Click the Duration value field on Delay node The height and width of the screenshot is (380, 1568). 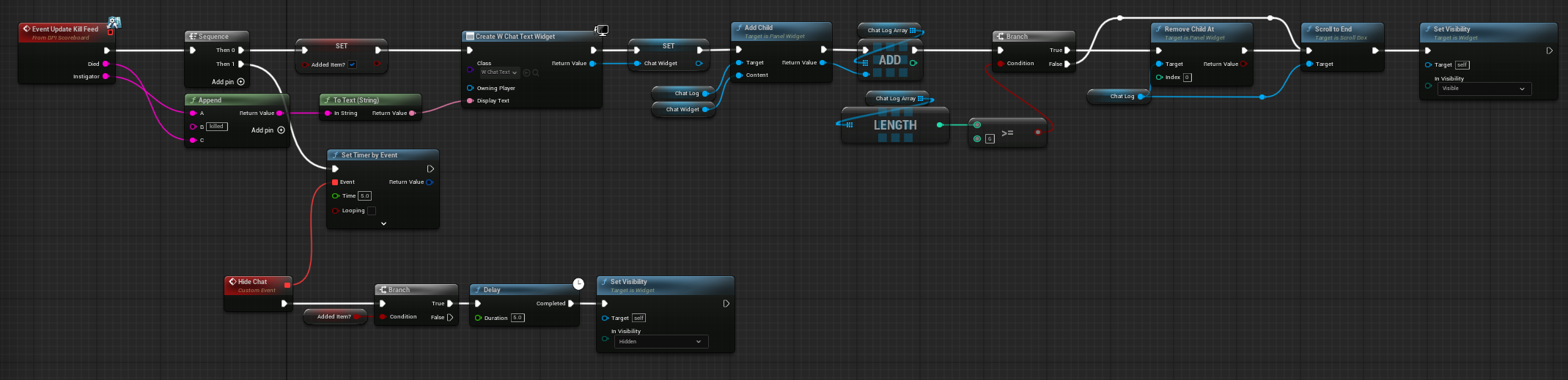(x=518, y=318)
